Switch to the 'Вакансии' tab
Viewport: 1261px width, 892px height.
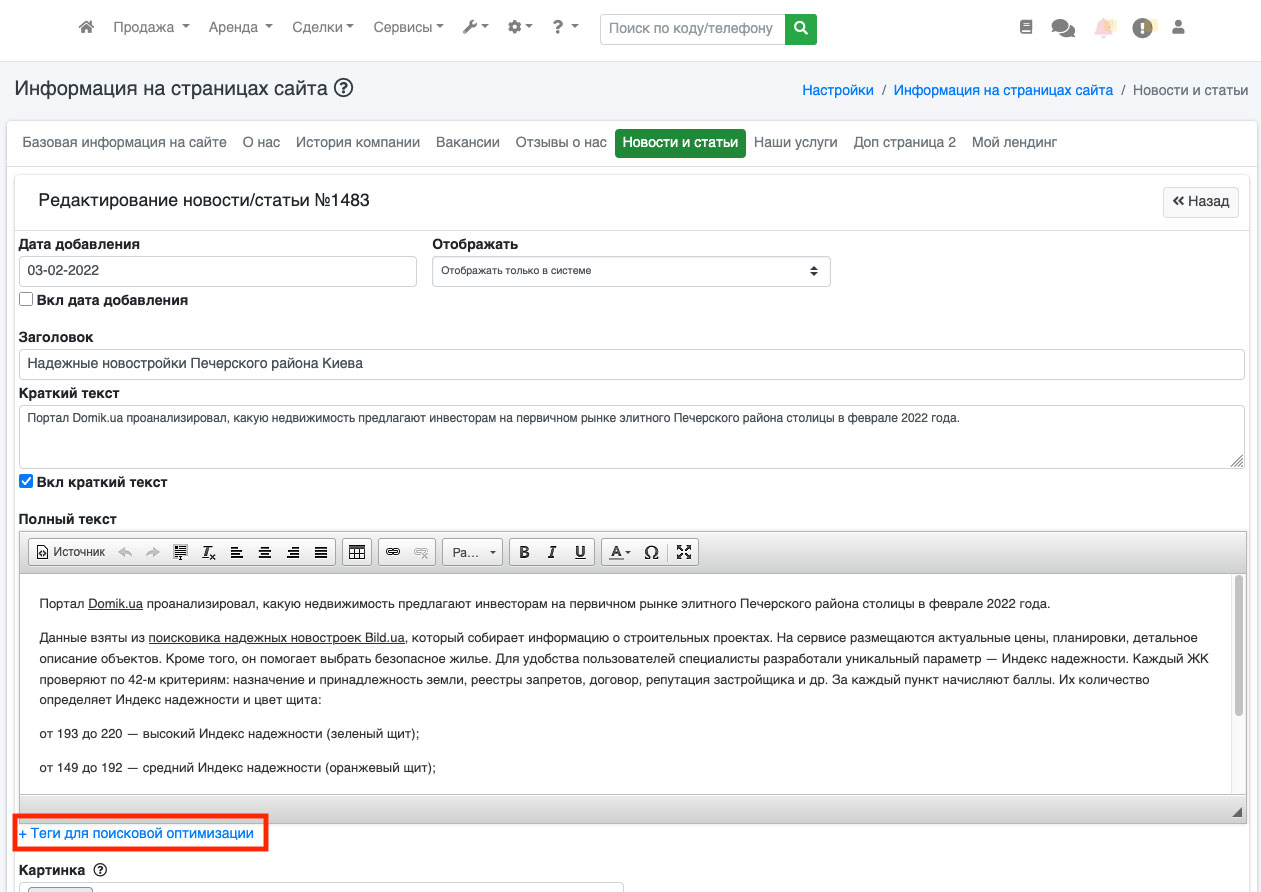467,142
